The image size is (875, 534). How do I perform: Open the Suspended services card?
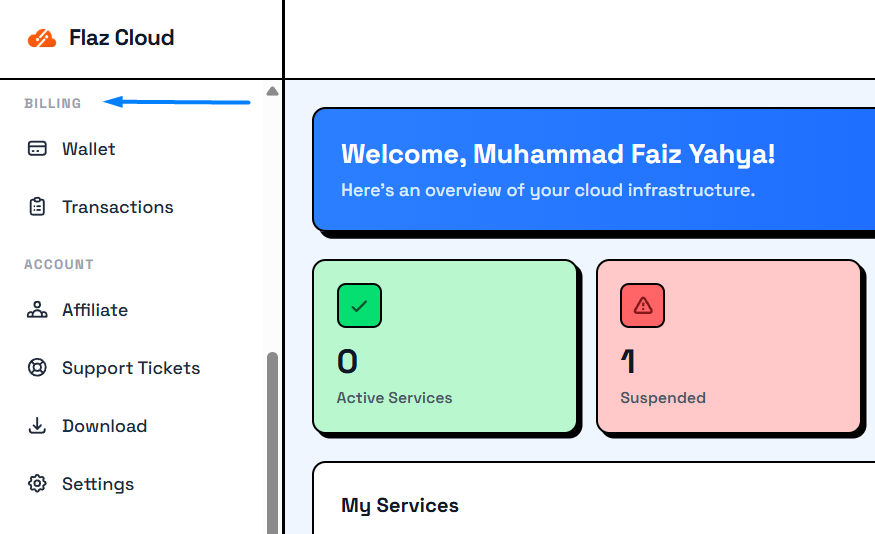coord(728,347)
